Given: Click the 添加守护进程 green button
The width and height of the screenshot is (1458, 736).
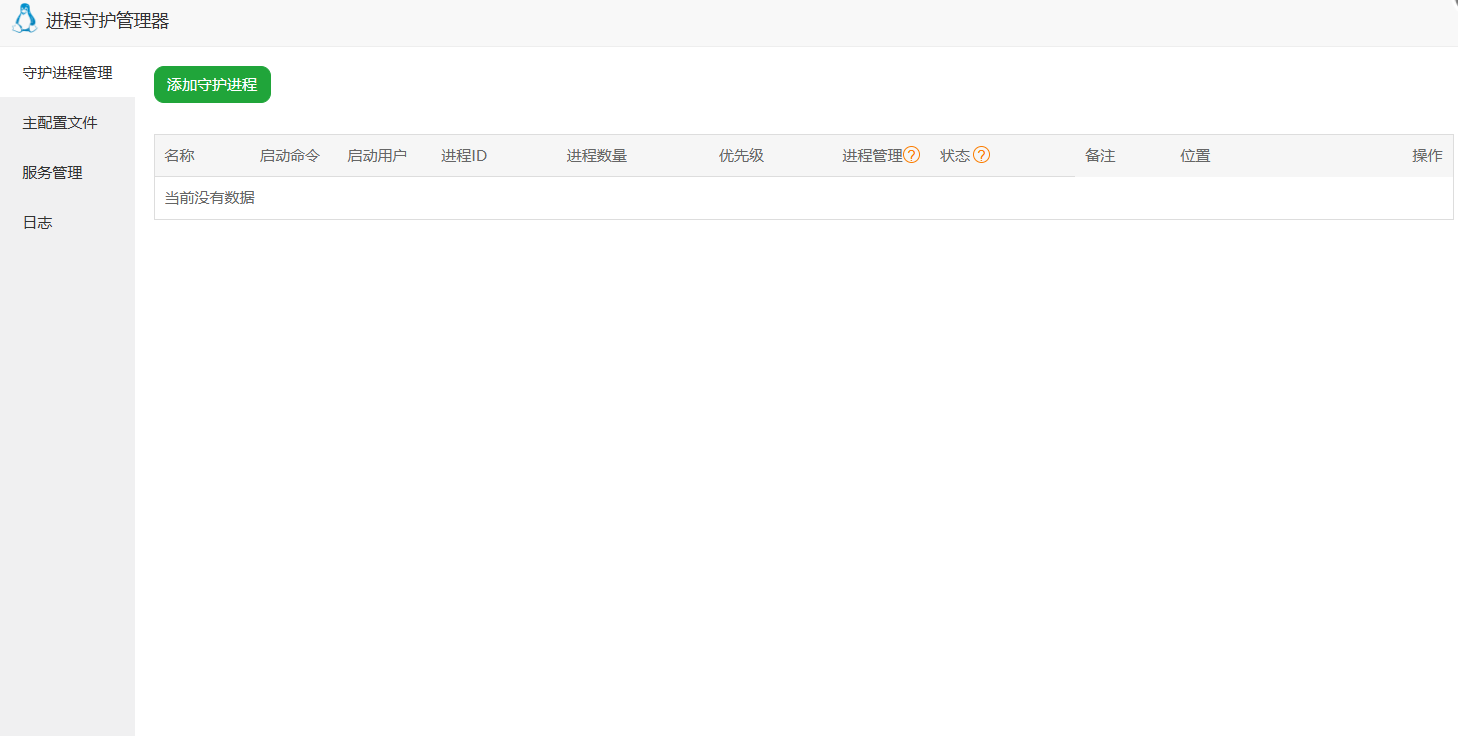Looking at the screenshot, I should pos(212,84).
